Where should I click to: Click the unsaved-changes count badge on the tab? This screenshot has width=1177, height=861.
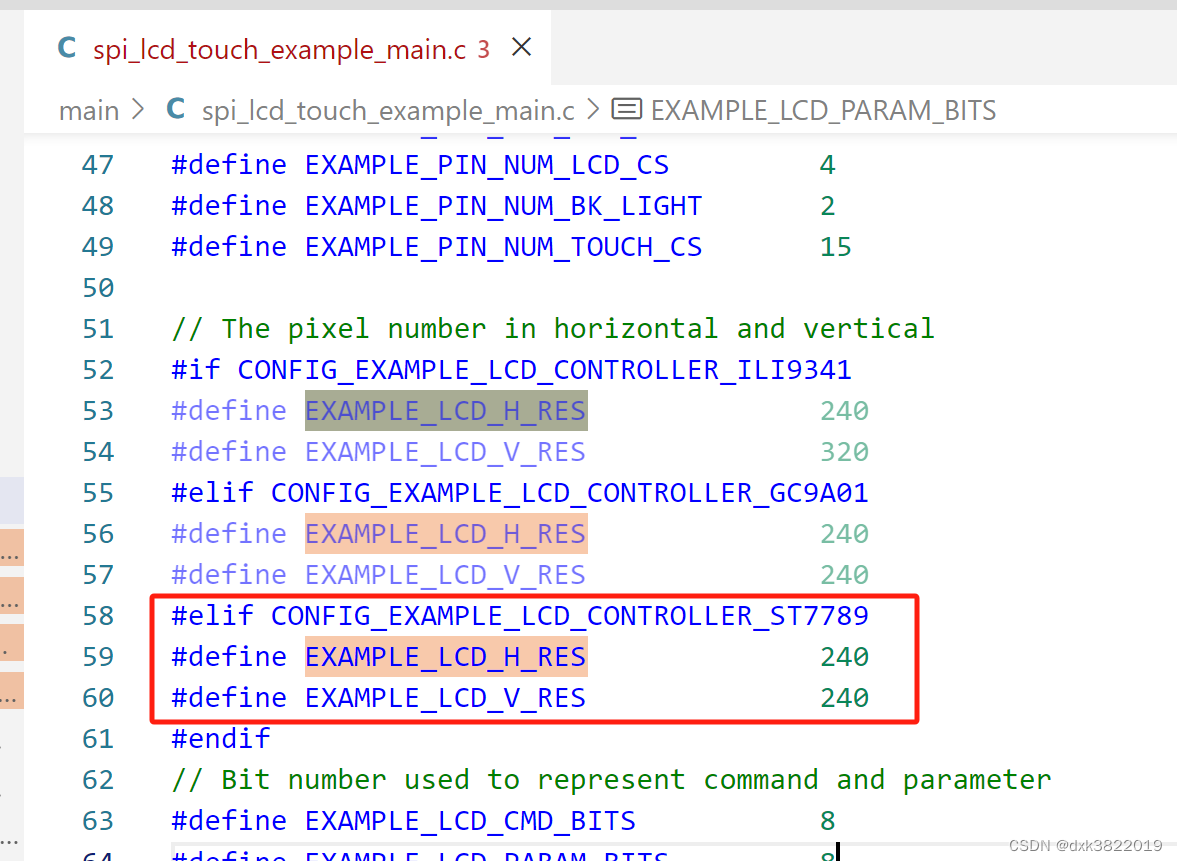(x=483, y=47)
